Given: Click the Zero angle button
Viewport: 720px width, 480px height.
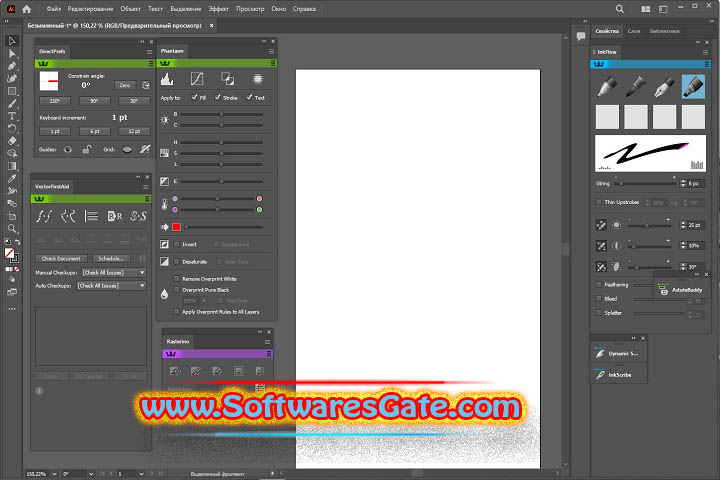Looking at the screenshot, I should tap(125, 85).
